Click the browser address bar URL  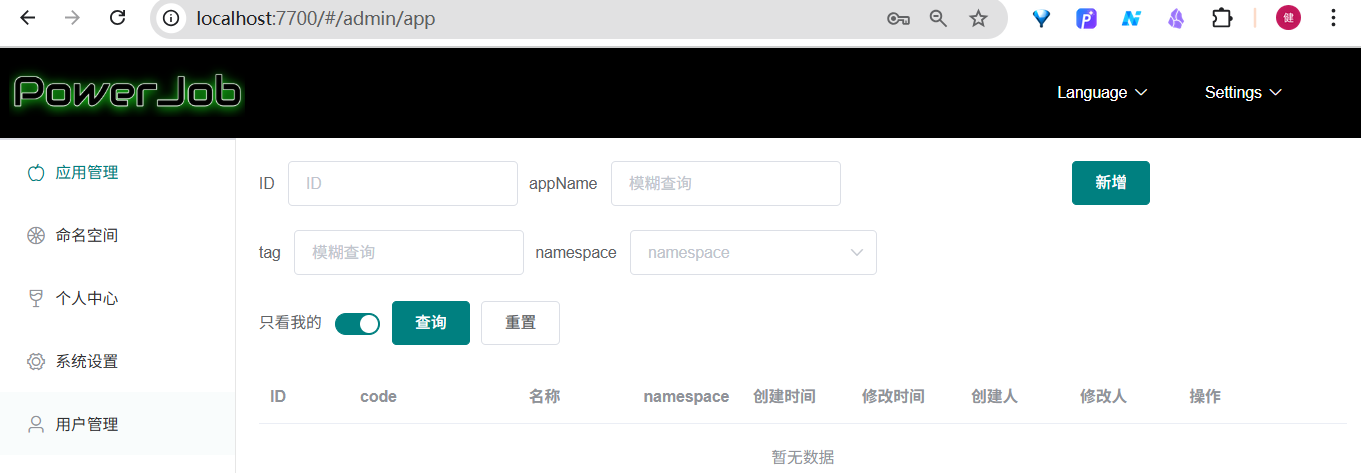316,18
